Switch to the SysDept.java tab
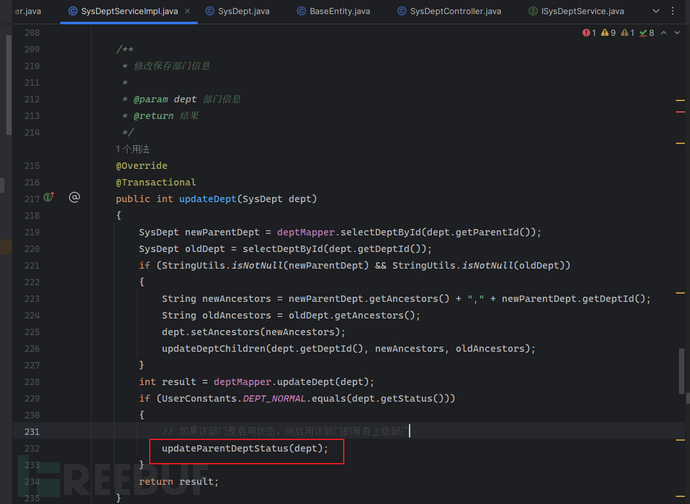The height and width of the screenshot is (504, 690). [x=238, y=11]
